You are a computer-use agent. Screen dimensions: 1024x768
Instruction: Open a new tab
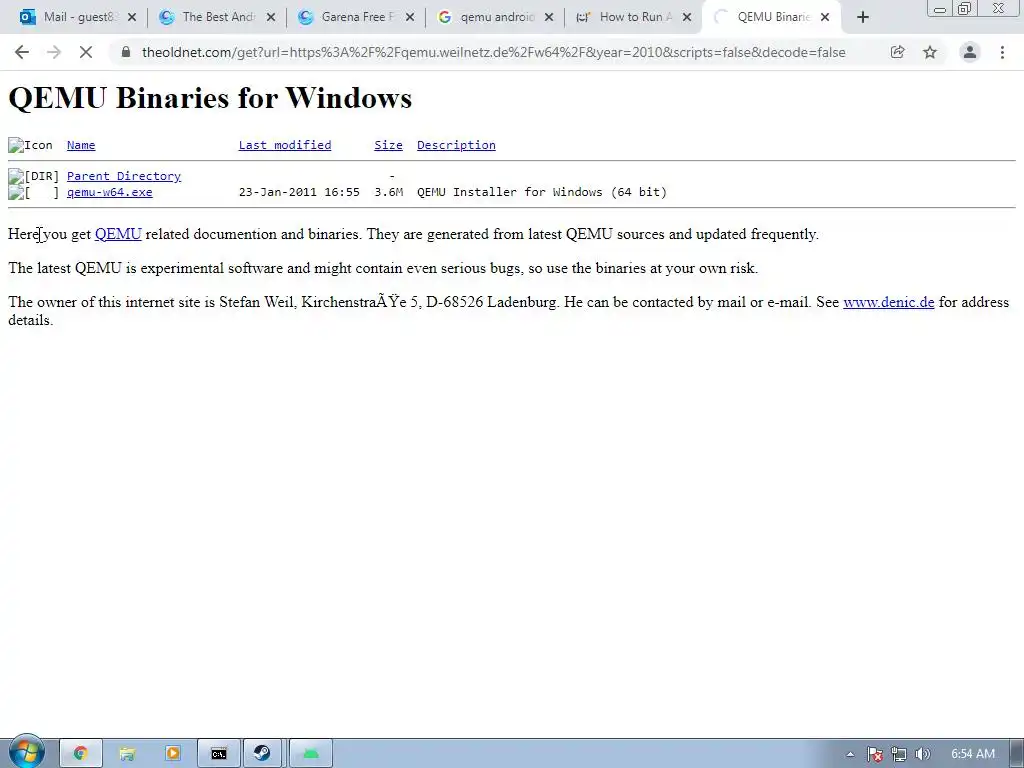coord(863,18)
